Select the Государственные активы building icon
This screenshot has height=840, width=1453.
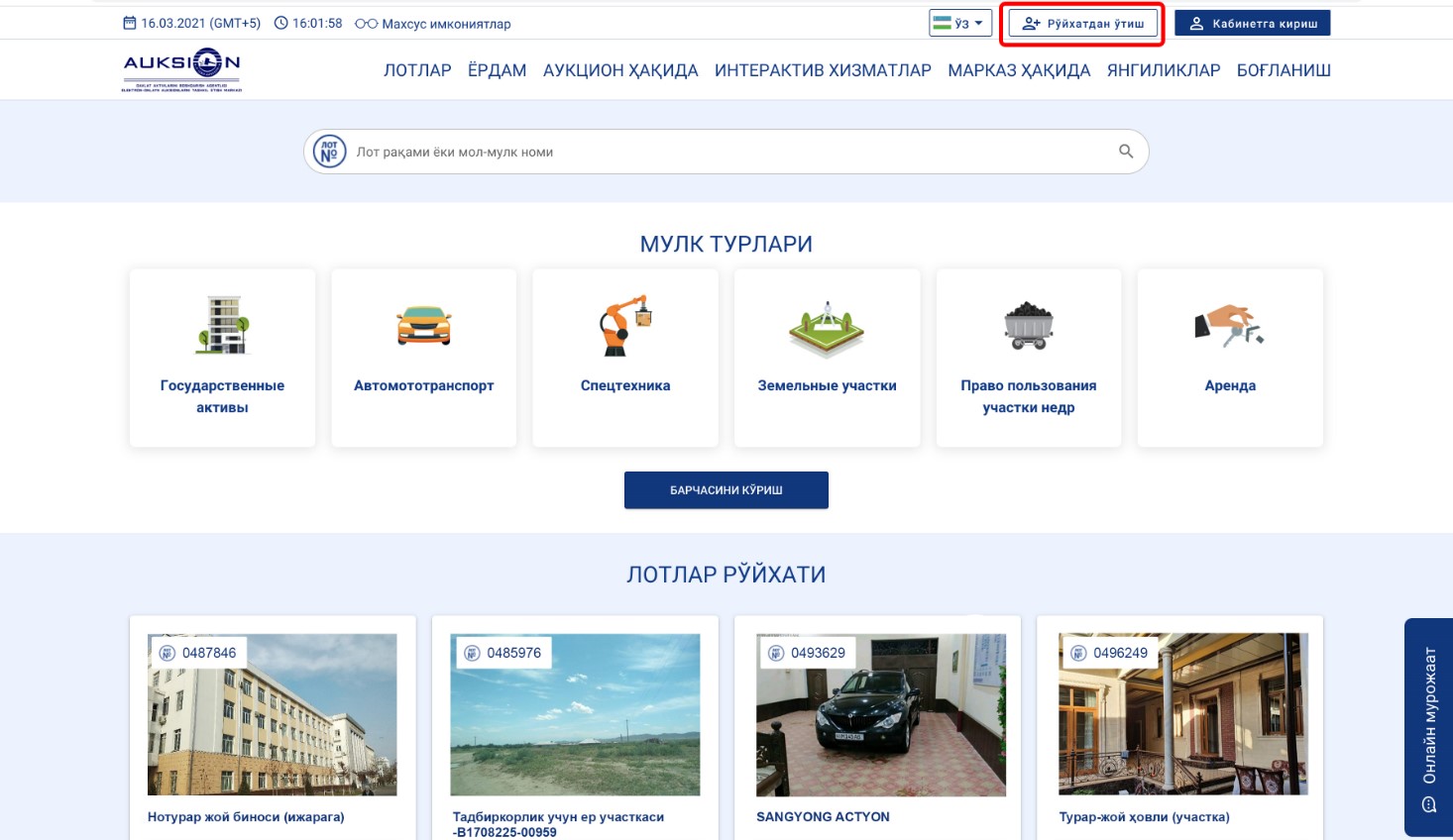pos(222,325)
